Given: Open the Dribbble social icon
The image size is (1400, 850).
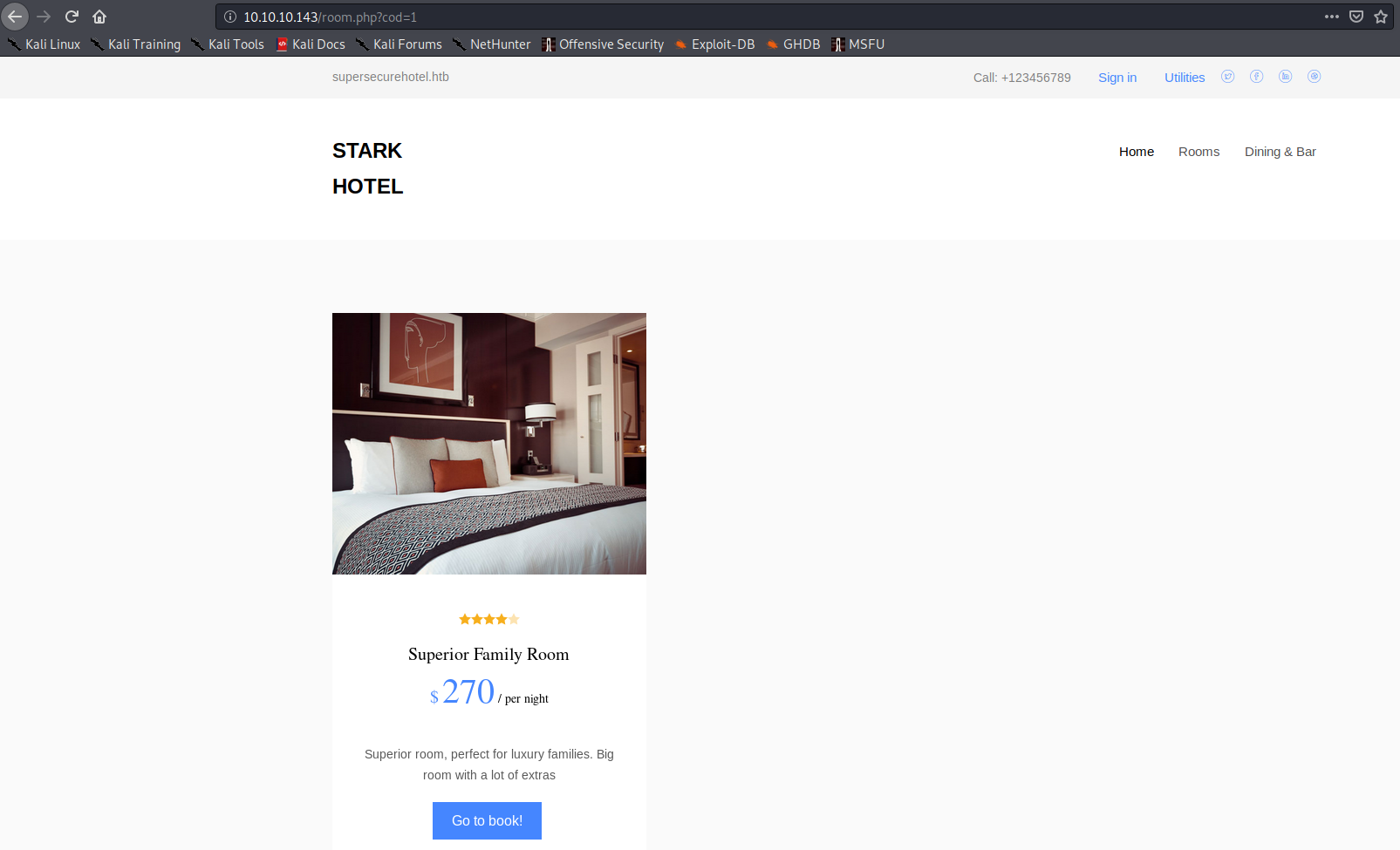Looking at the screenshot, I should pos(1314,77).
